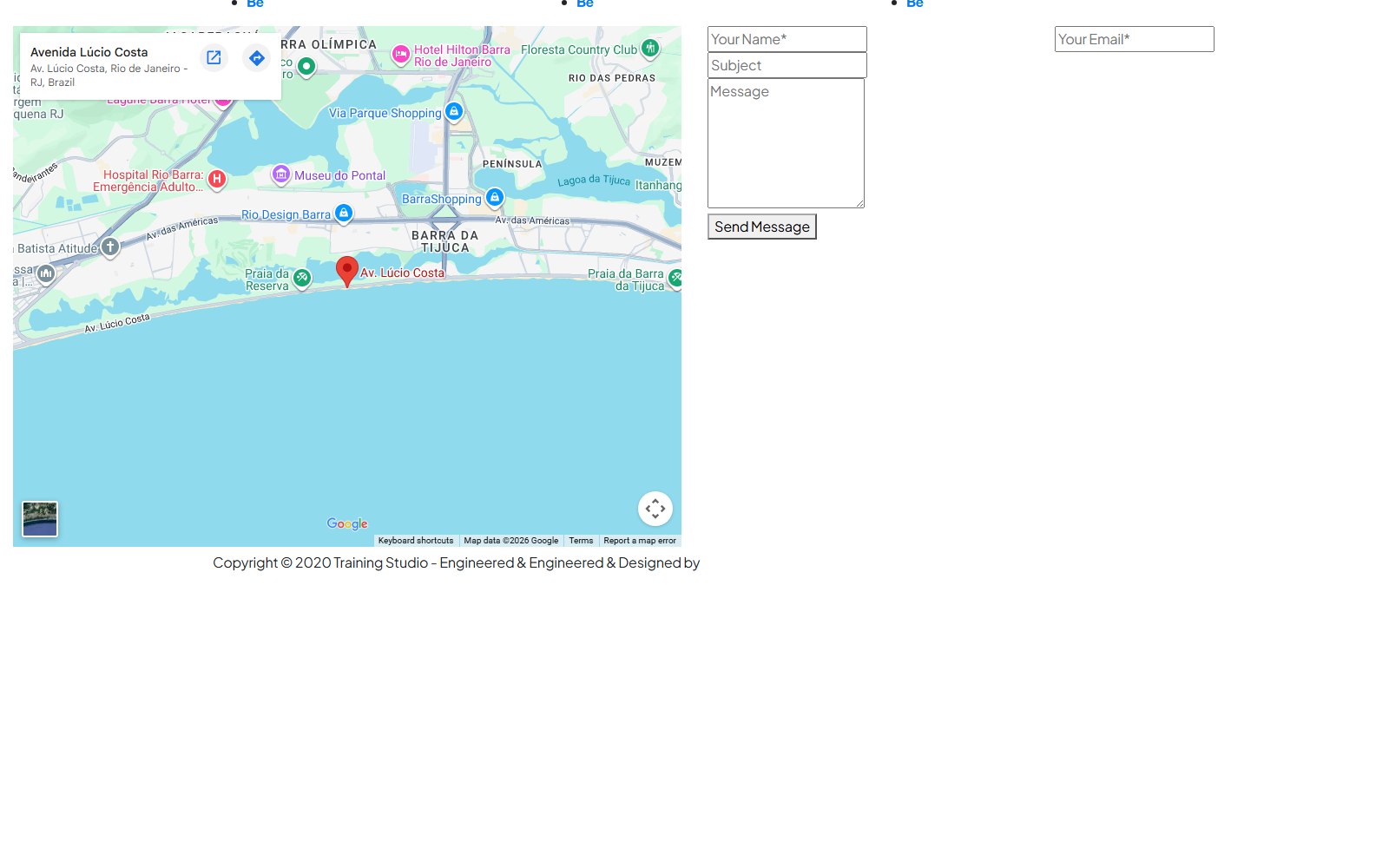
Task: Click the Lagoa da Tijuca label
Action: [594, 180]
